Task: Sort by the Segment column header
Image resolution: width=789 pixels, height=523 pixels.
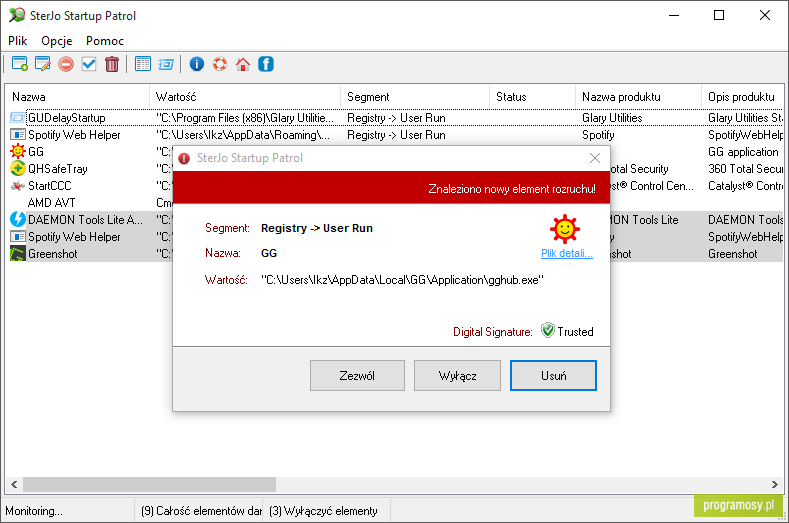Action: 415,97
